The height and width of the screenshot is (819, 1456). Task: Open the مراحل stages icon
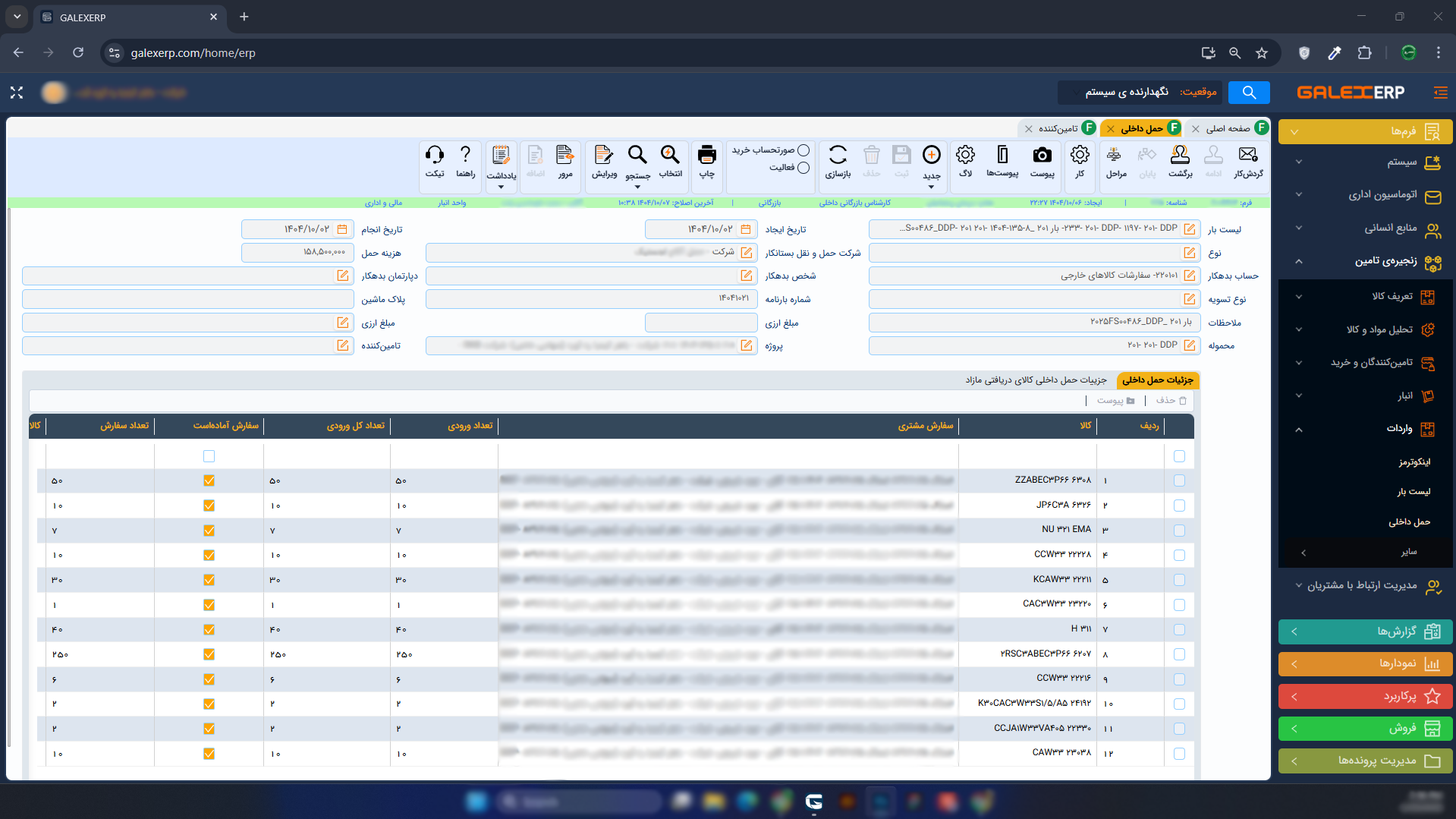1114,156
